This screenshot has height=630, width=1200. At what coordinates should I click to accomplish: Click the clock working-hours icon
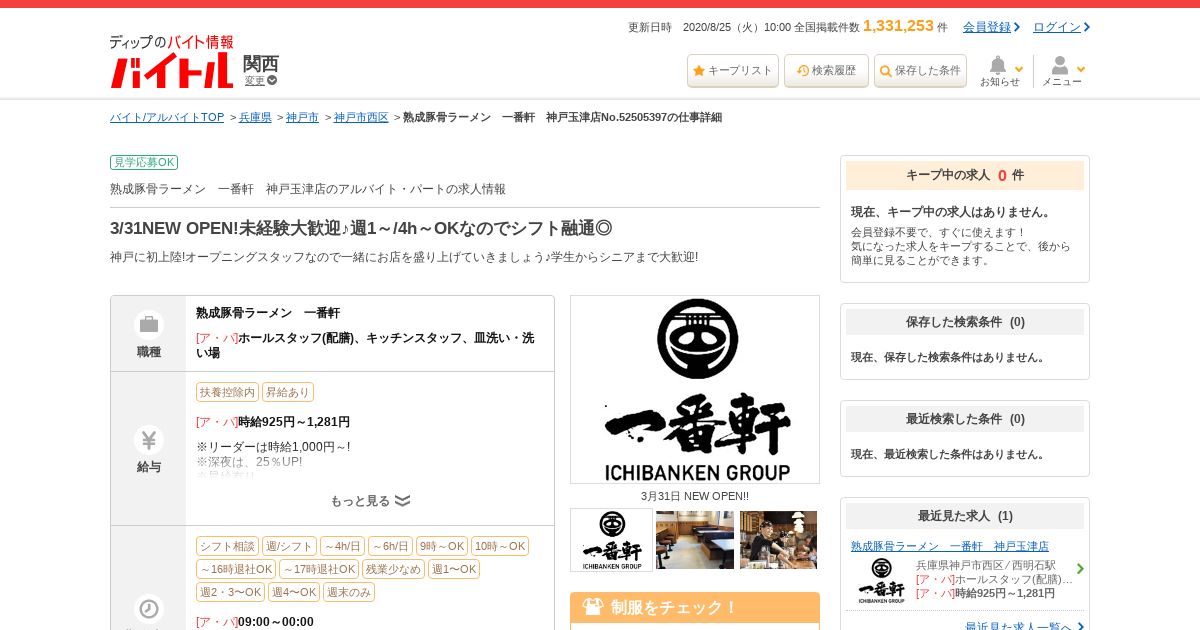click(149, 609)
